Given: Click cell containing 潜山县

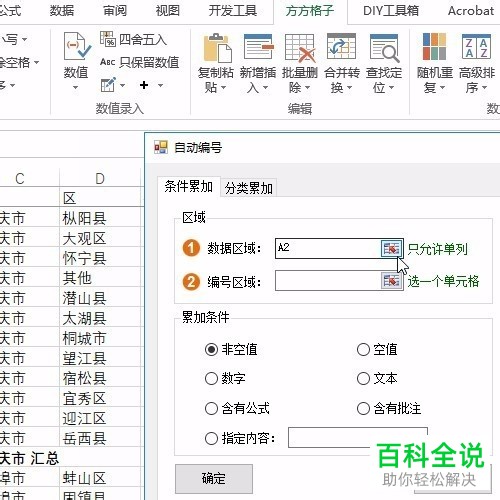Looking at the screenshot, I should pyautogui.click(x=101, y=298).
